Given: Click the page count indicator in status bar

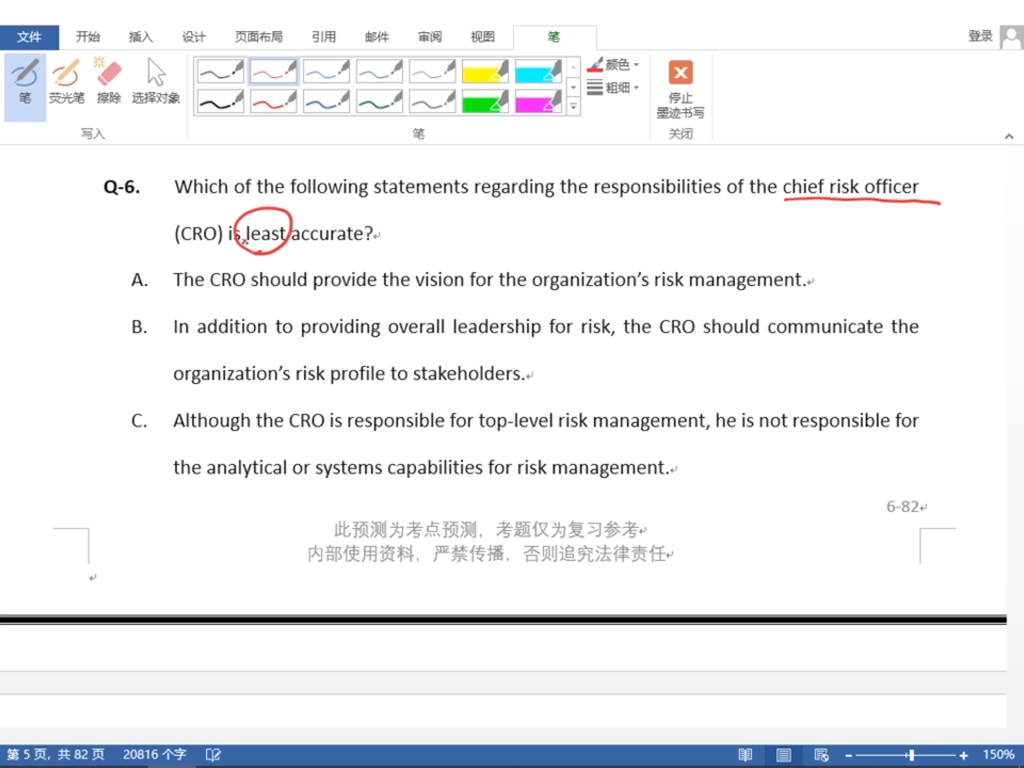Looking at the screenshot, I should pyautogui.click(x=55, y=755).
